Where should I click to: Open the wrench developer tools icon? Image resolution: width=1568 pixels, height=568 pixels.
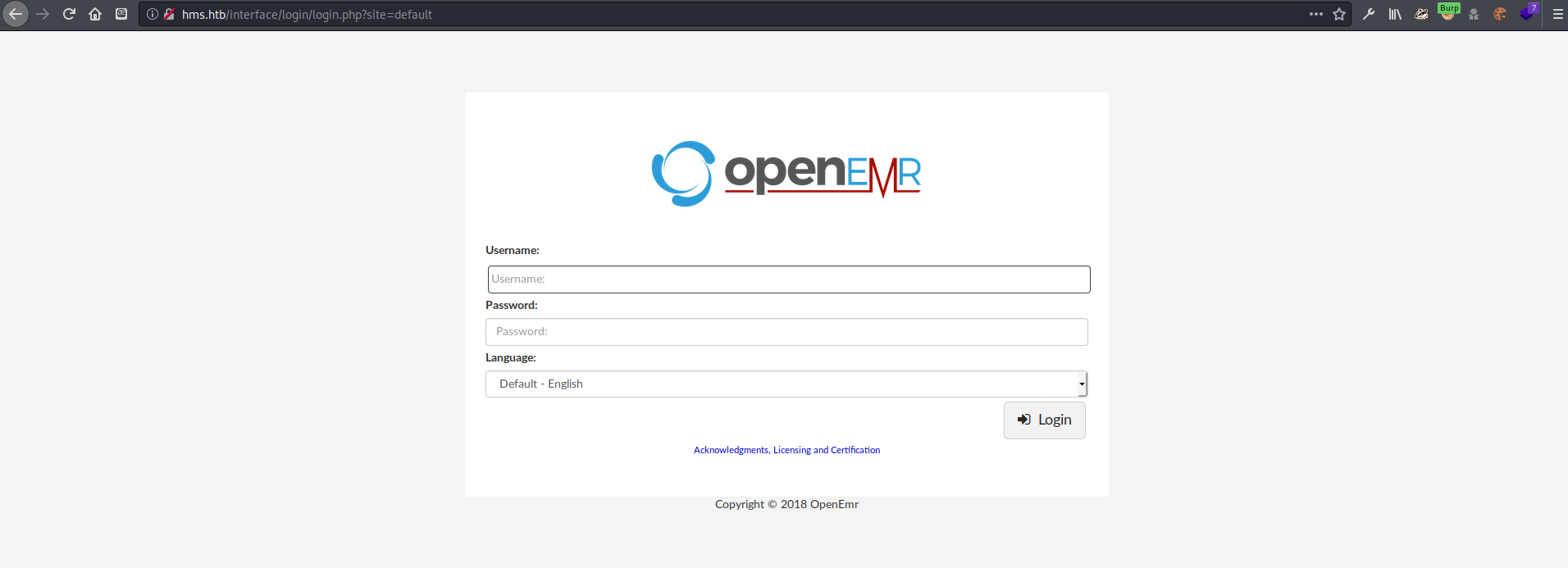point(1369,14)
